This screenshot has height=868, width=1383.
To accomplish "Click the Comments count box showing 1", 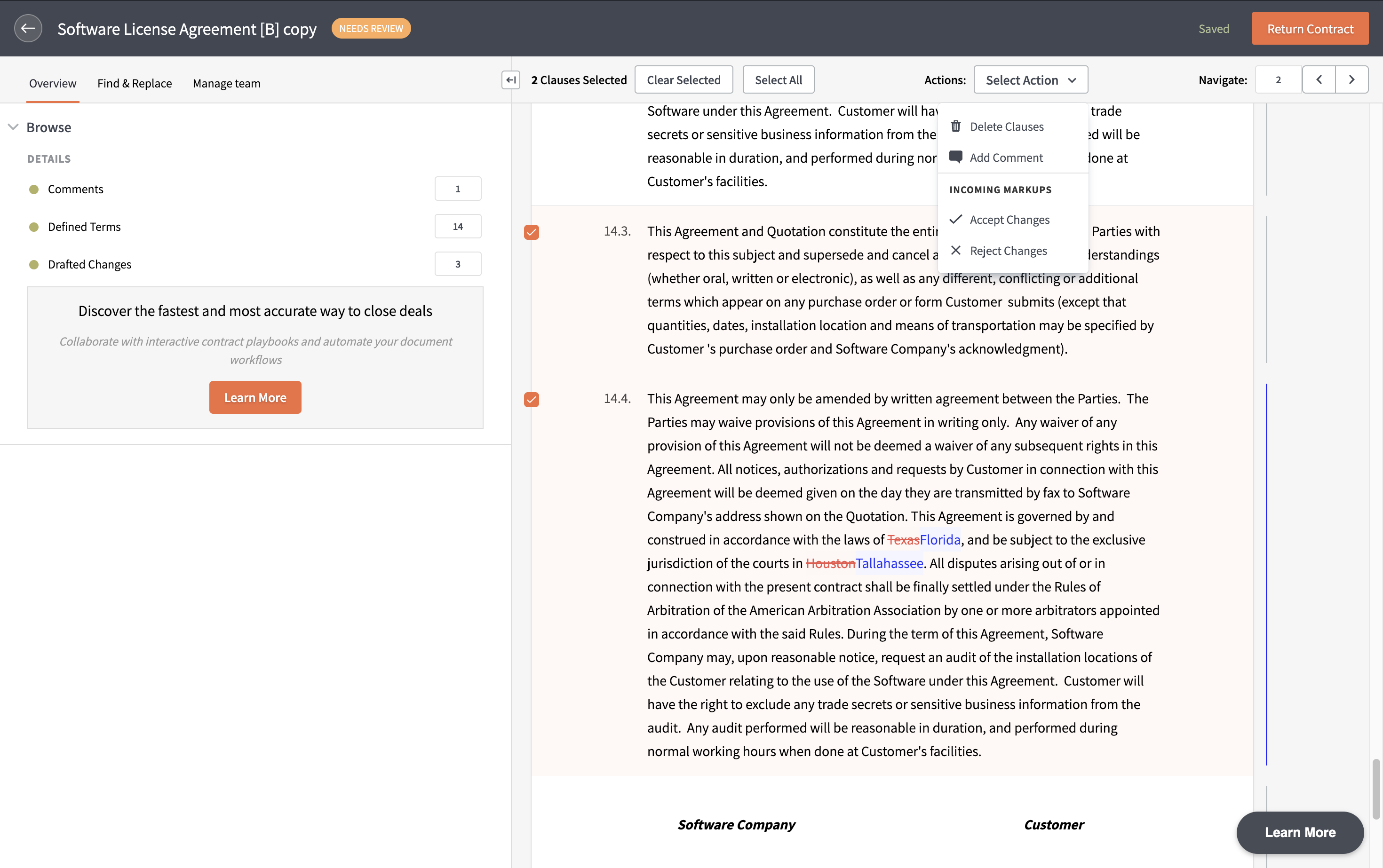I will pyautogui.click(x=458, y=189).
